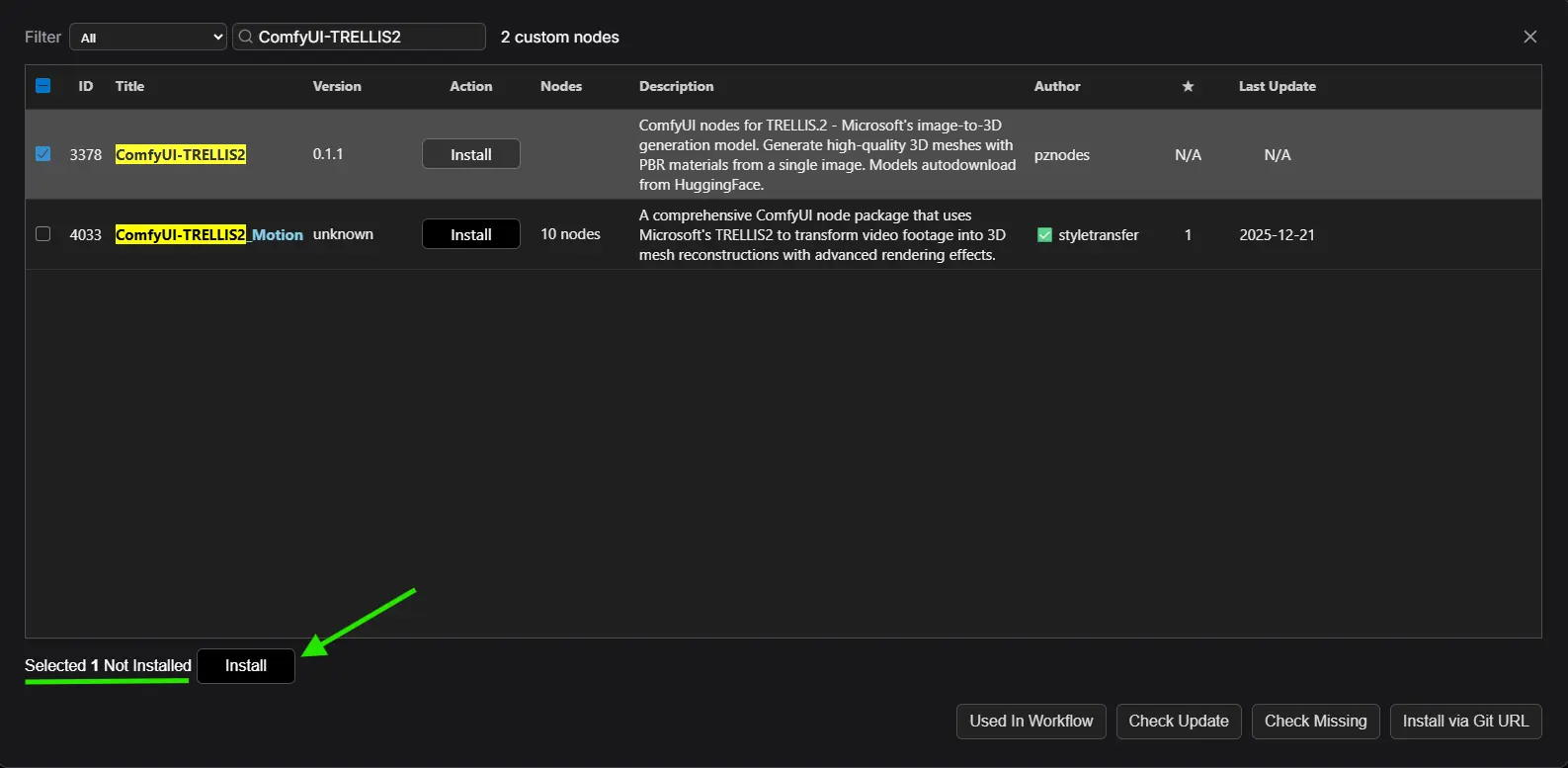The image size is (1568, 768).
Task: Click the Check Missing button
Action: (x=1315, y=721)
